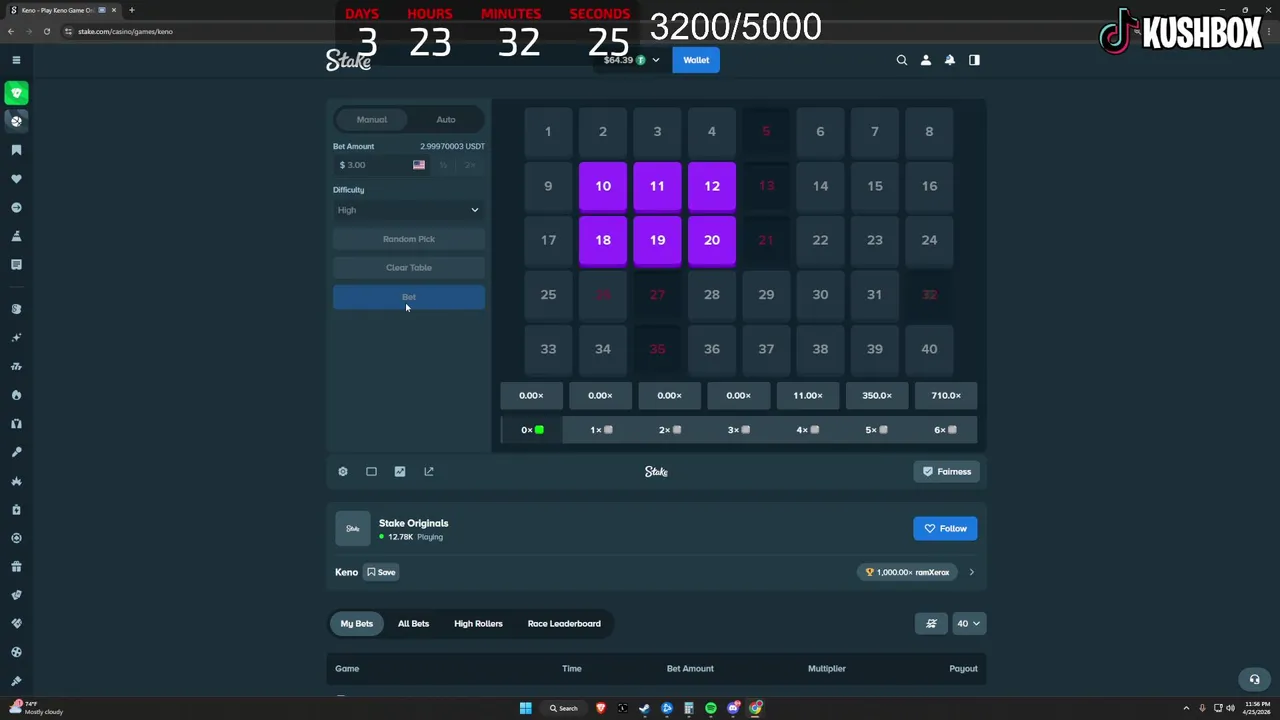Switch to Auto betting tab
The image size is (1280, 720).
(446, 120)
